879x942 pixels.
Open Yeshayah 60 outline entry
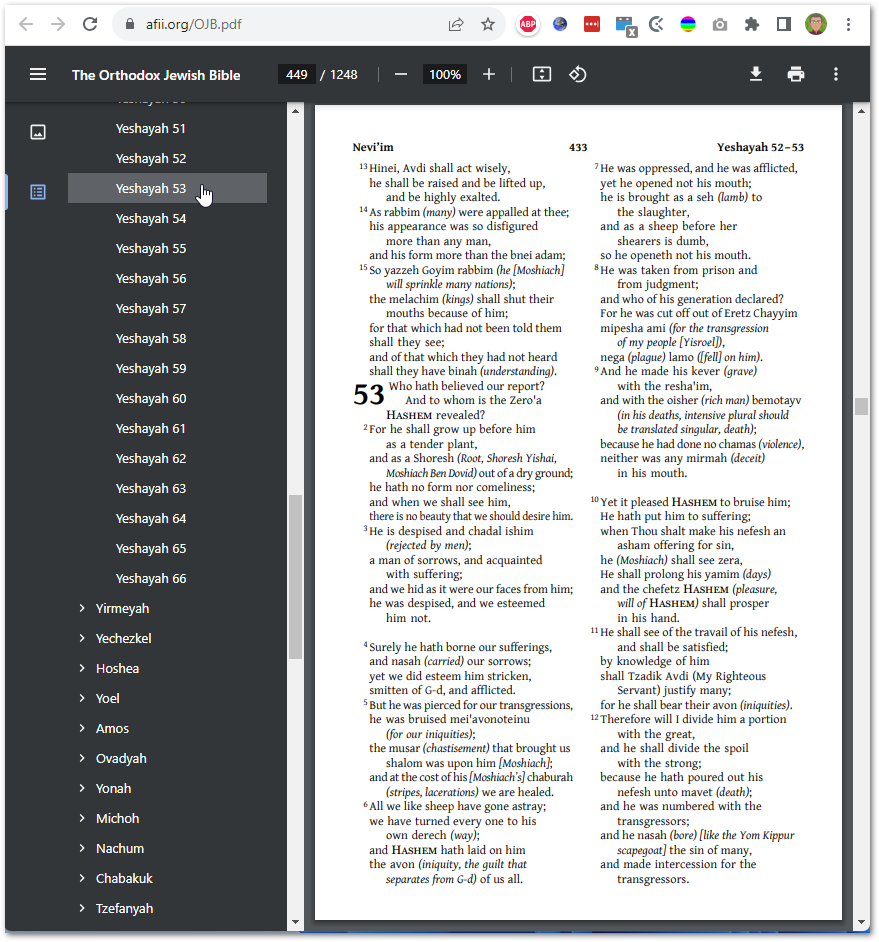pyautogui.click(x=151, y=399)
